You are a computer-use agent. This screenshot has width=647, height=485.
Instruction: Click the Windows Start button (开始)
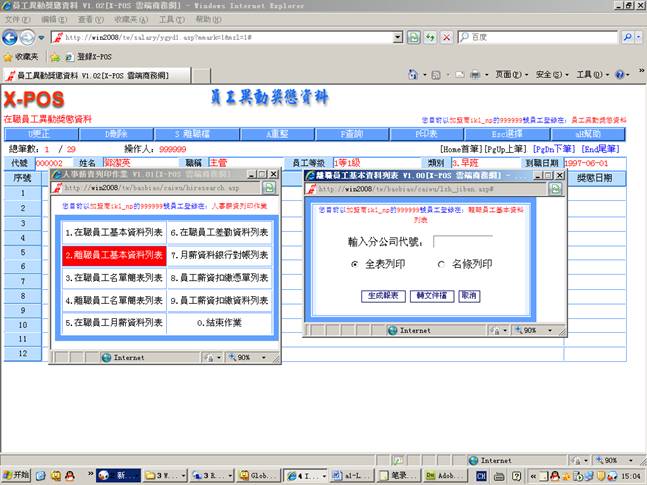tap(17, 475)
